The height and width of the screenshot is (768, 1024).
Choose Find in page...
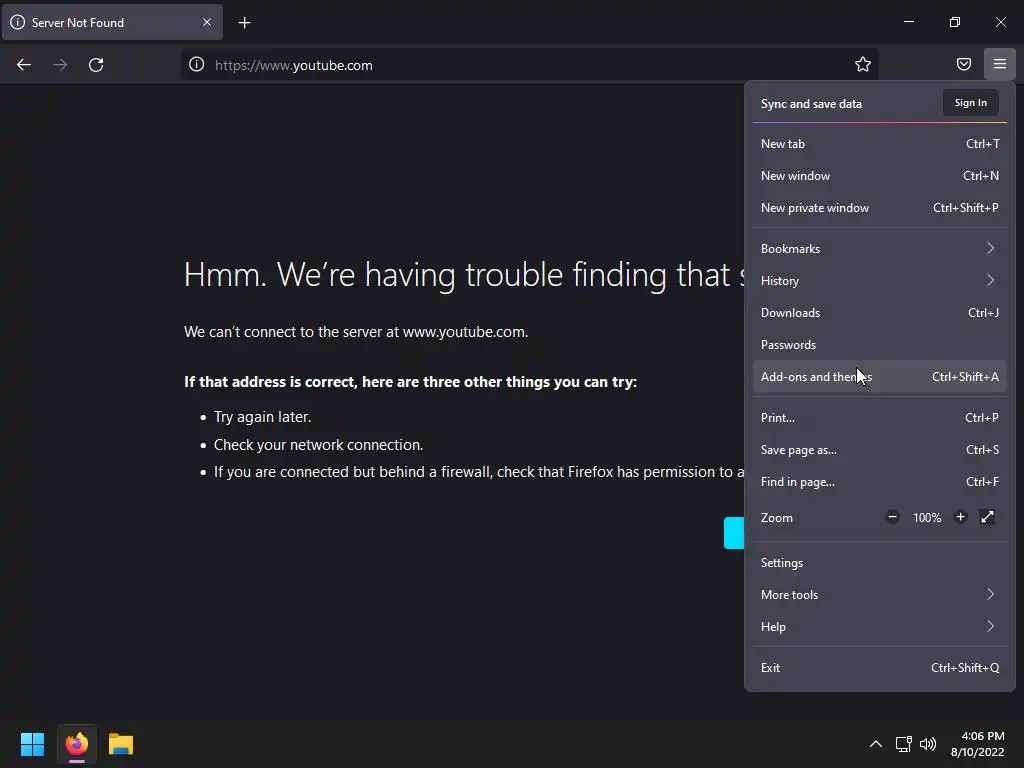(880, 482)
